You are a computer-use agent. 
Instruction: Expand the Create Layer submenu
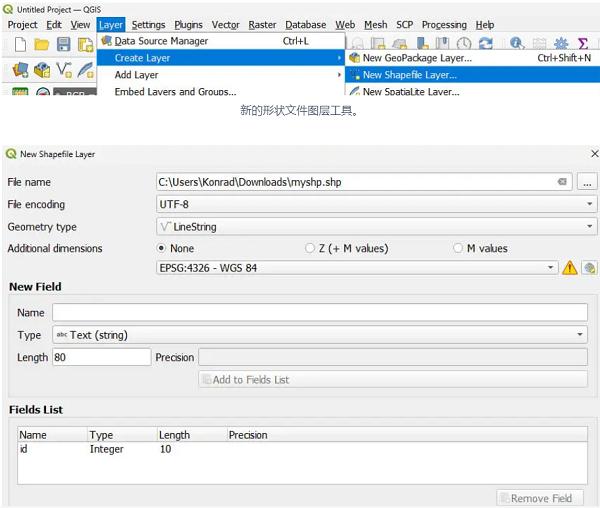coord(221,58)
